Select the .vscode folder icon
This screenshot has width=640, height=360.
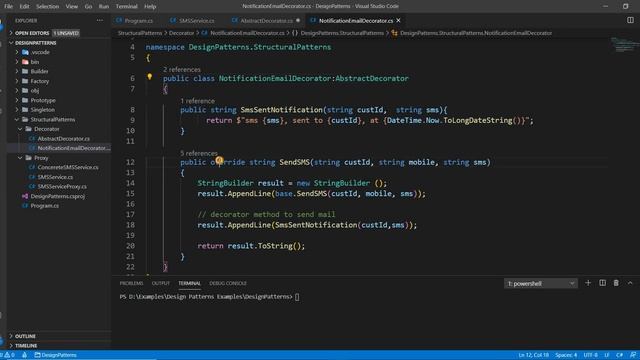point(25,52)
